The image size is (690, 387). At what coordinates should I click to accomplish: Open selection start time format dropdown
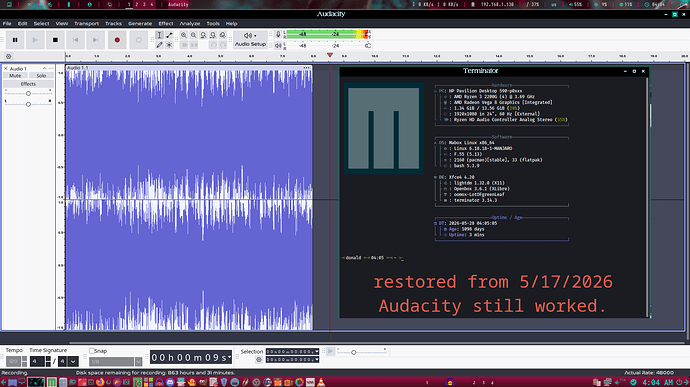pos(316,352)
